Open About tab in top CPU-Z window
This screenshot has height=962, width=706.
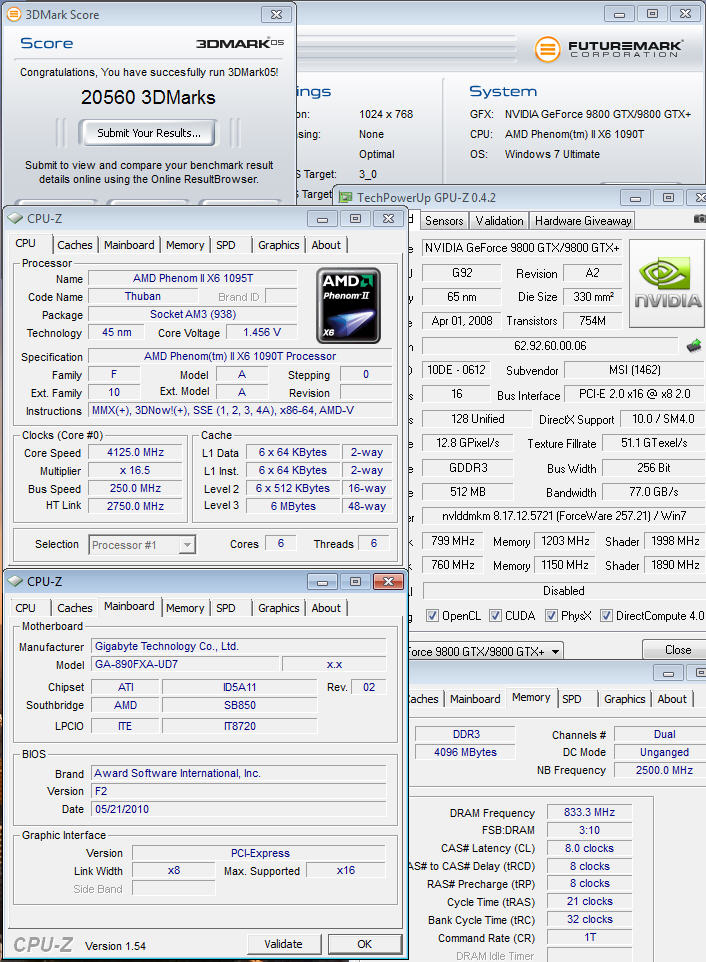[x=326, y=245]
